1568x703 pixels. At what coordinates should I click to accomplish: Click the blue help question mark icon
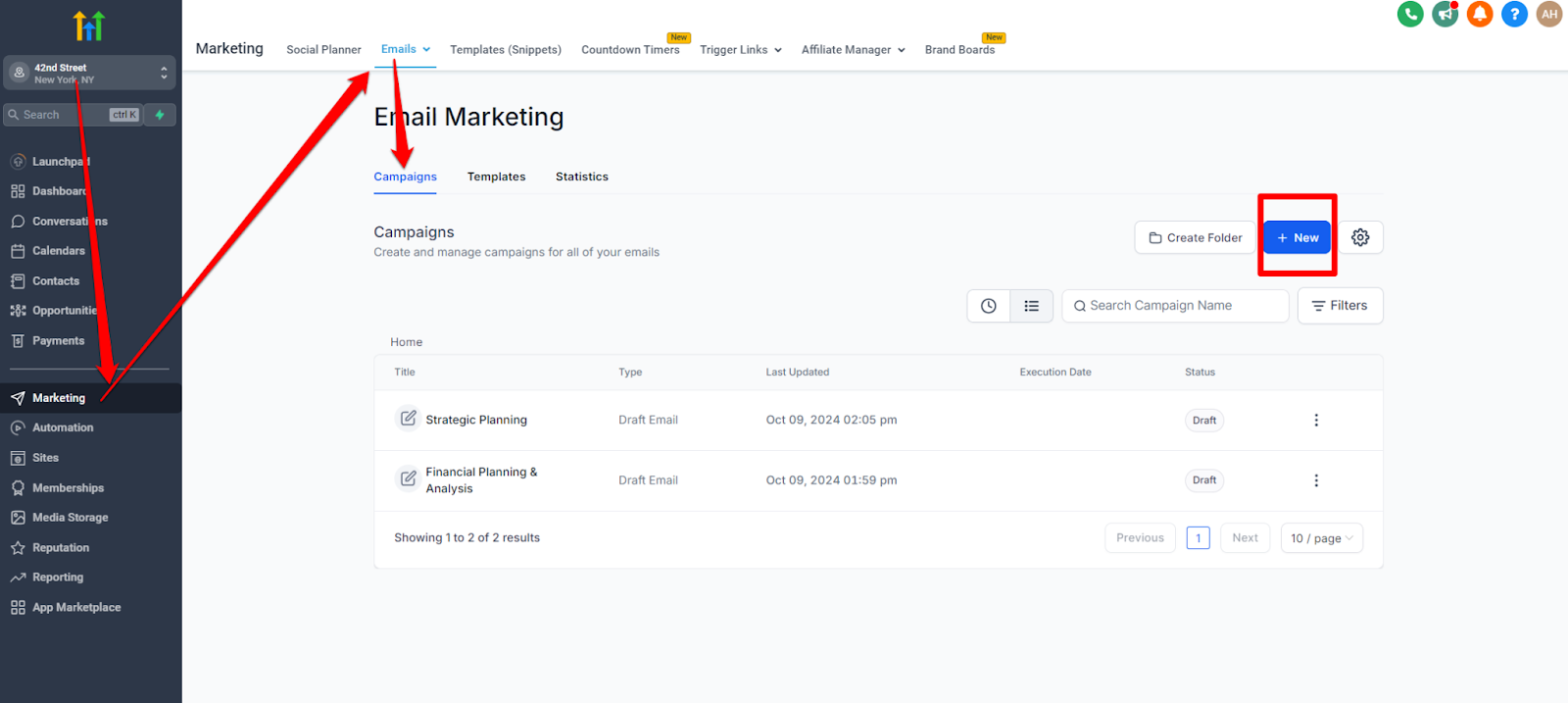coord(1514,14)
